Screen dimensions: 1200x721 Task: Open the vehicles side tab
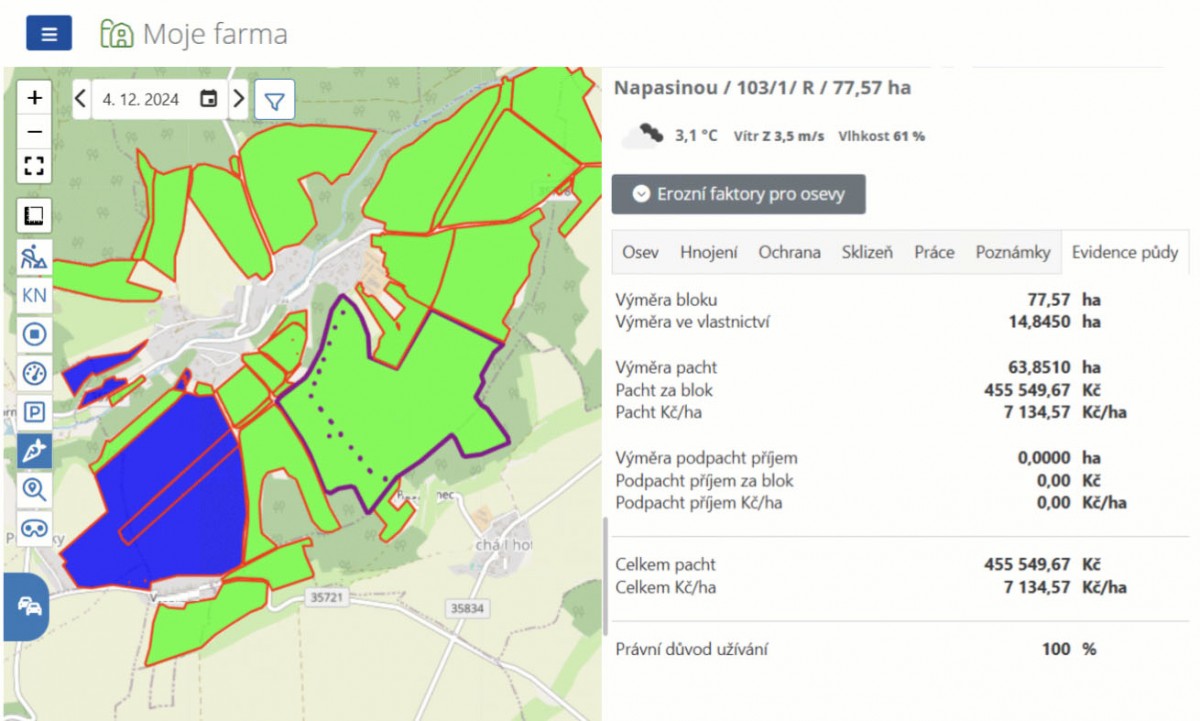pyautogui.click(x=28, y=607)
